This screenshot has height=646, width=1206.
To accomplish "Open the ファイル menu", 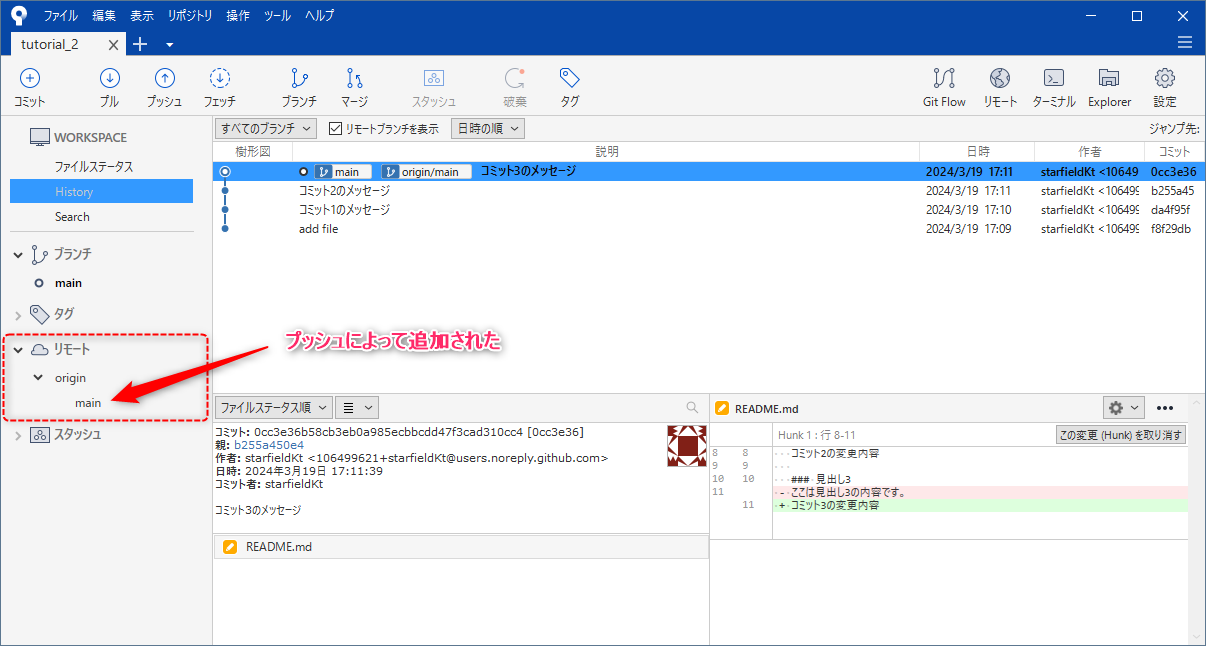I will click(x=61, y=16).
